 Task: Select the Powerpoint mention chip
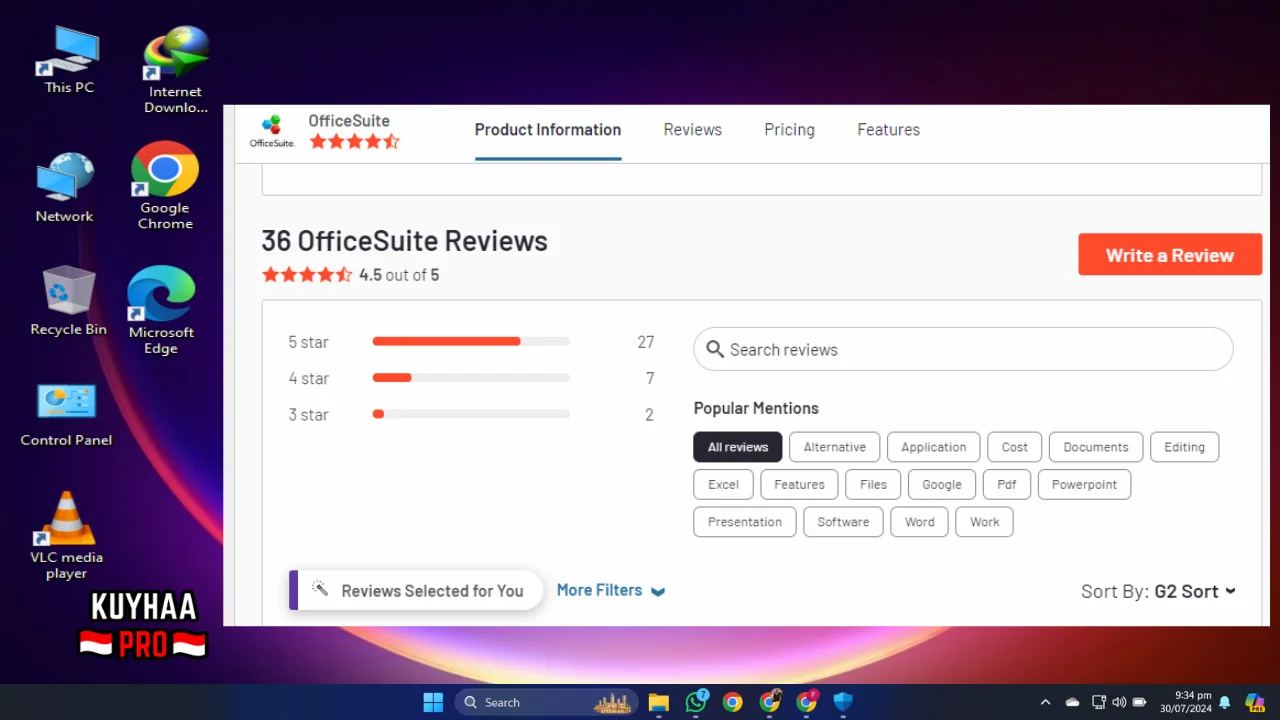coord(1085,484)
